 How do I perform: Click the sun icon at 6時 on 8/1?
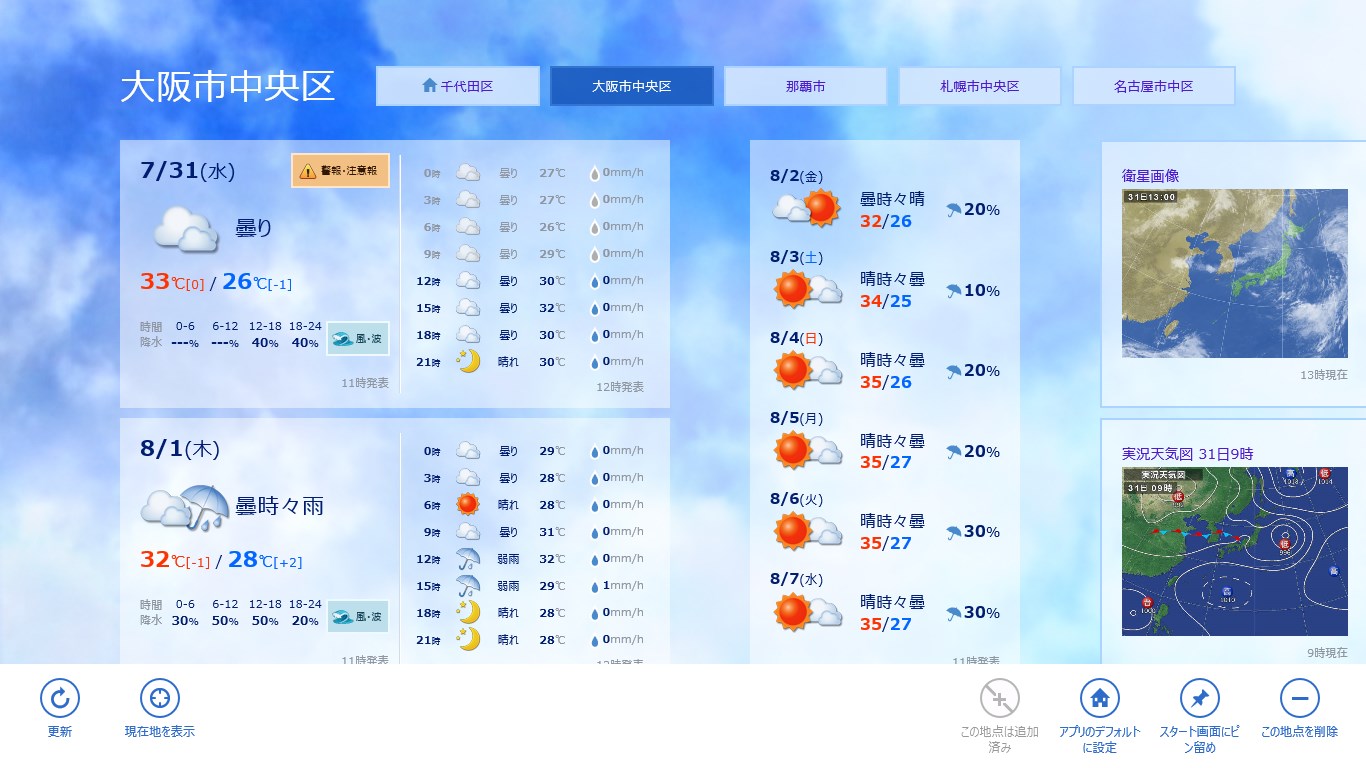468,504
